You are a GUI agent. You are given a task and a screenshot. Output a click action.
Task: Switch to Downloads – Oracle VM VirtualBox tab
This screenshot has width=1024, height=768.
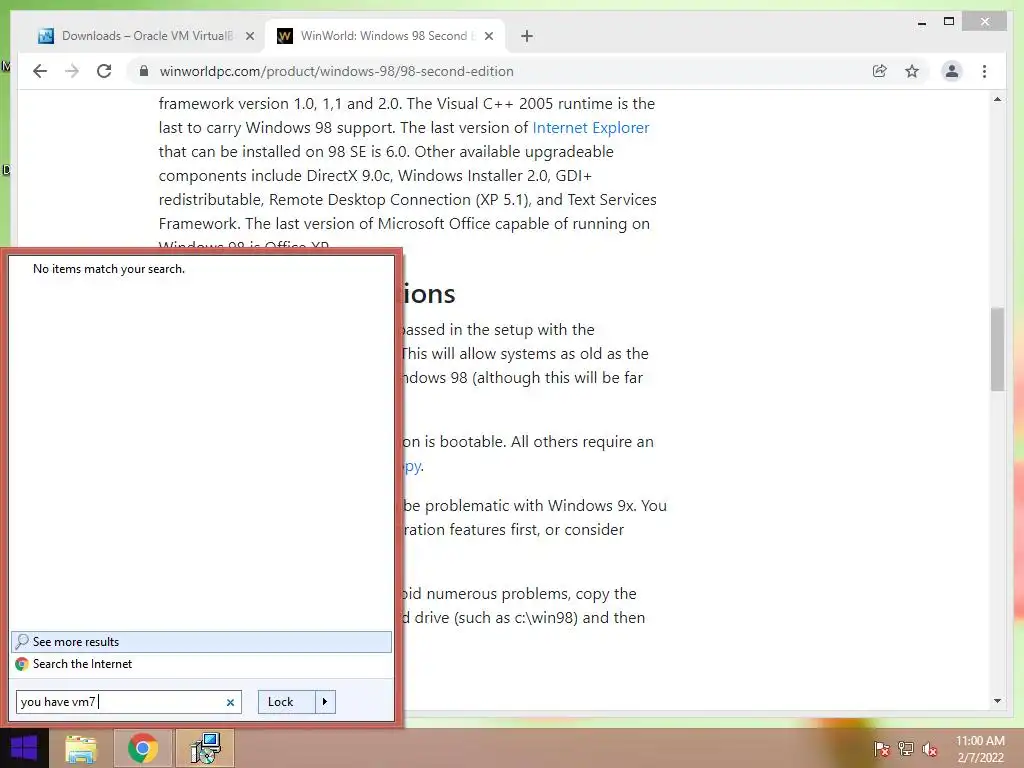(146, 36)
